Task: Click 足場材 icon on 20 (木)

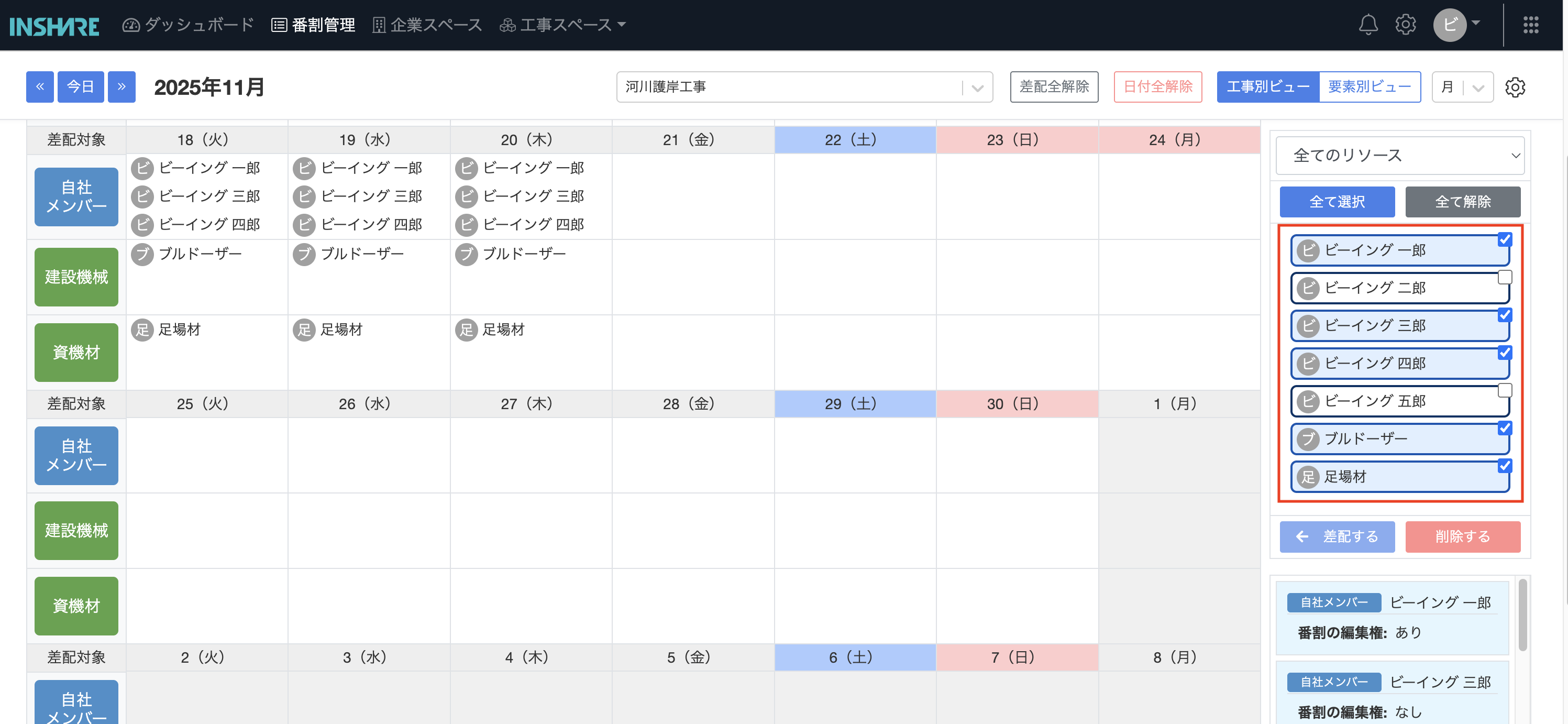Action: 466,330
